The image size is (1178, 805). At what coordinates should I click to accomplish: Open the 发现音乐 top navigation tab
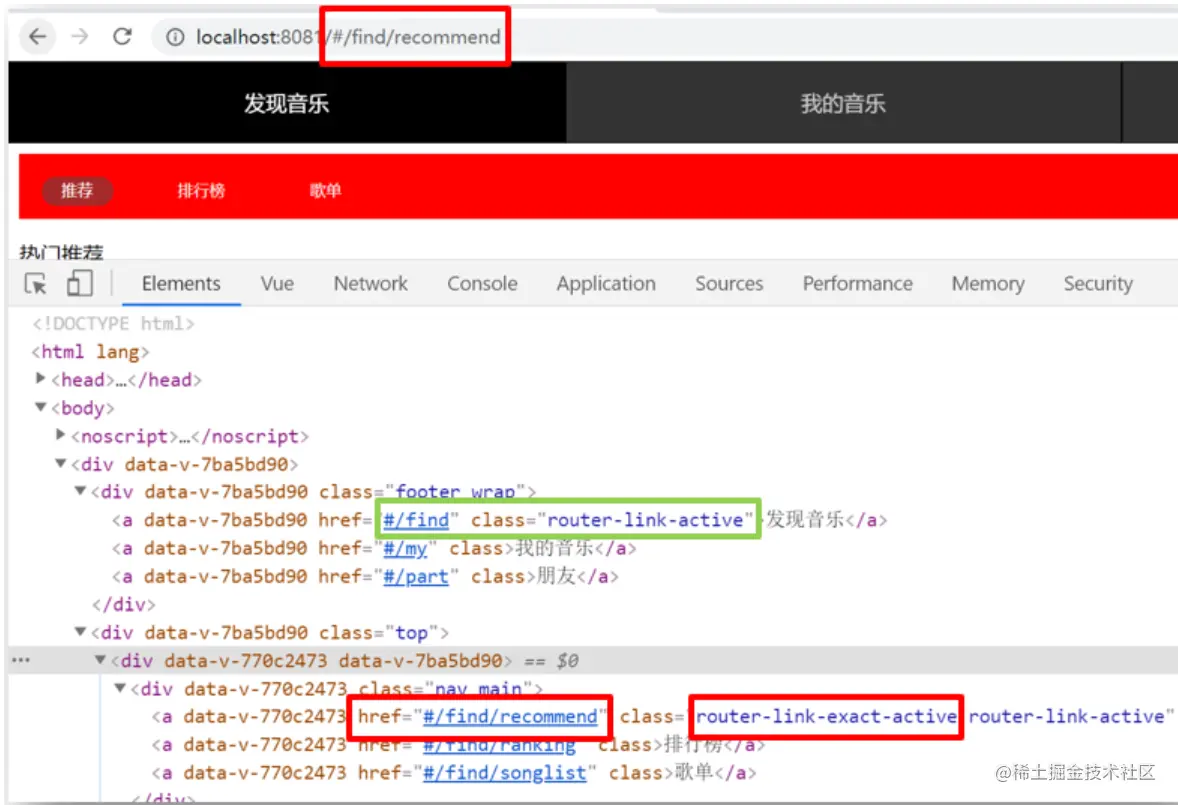[286, 103]
